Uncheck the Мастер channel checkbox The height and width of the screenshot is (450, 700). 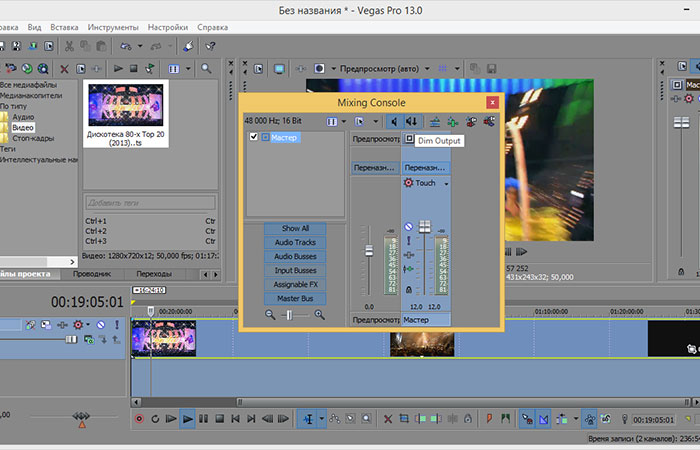click(254, 137)
